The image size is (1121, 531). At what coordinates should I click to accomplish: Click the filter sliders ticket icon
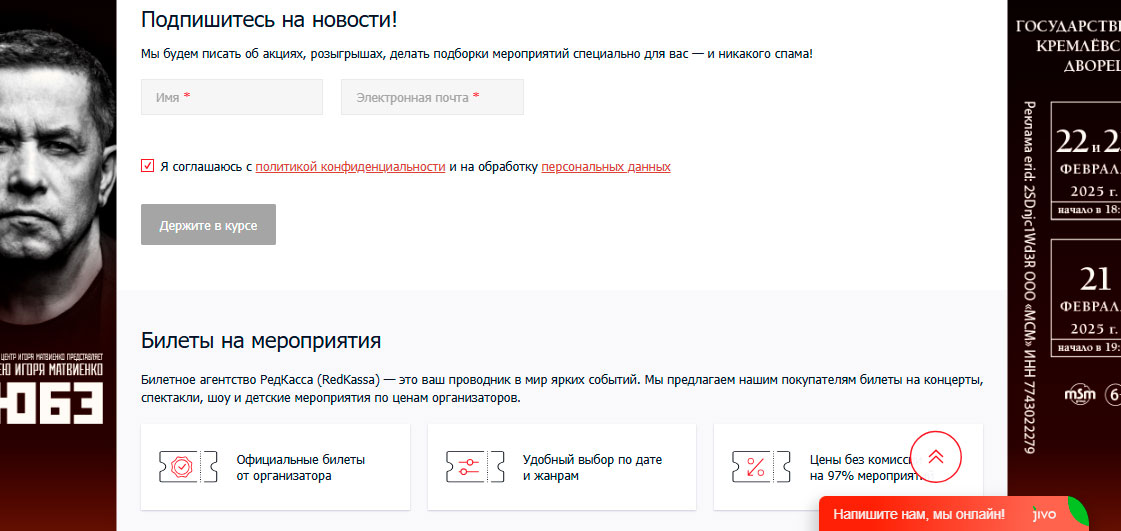tap(475, 467)
